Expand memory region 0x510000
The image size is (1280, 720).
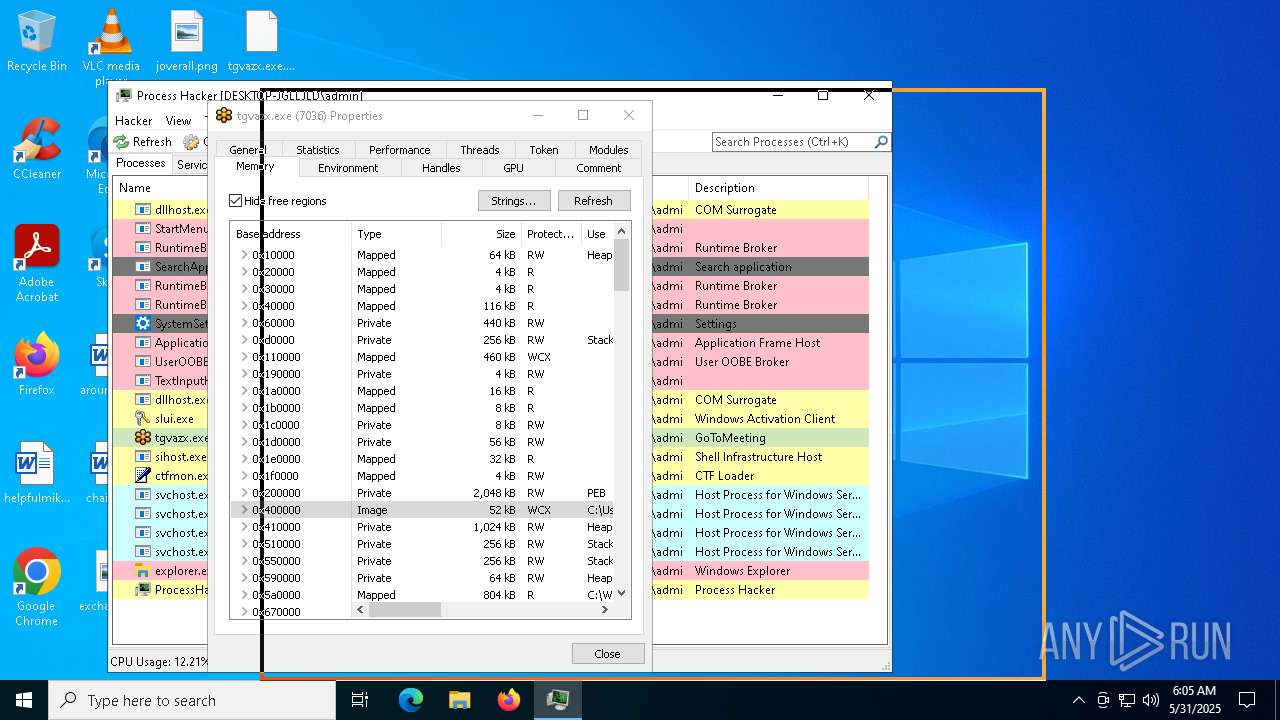click(244, 544)
